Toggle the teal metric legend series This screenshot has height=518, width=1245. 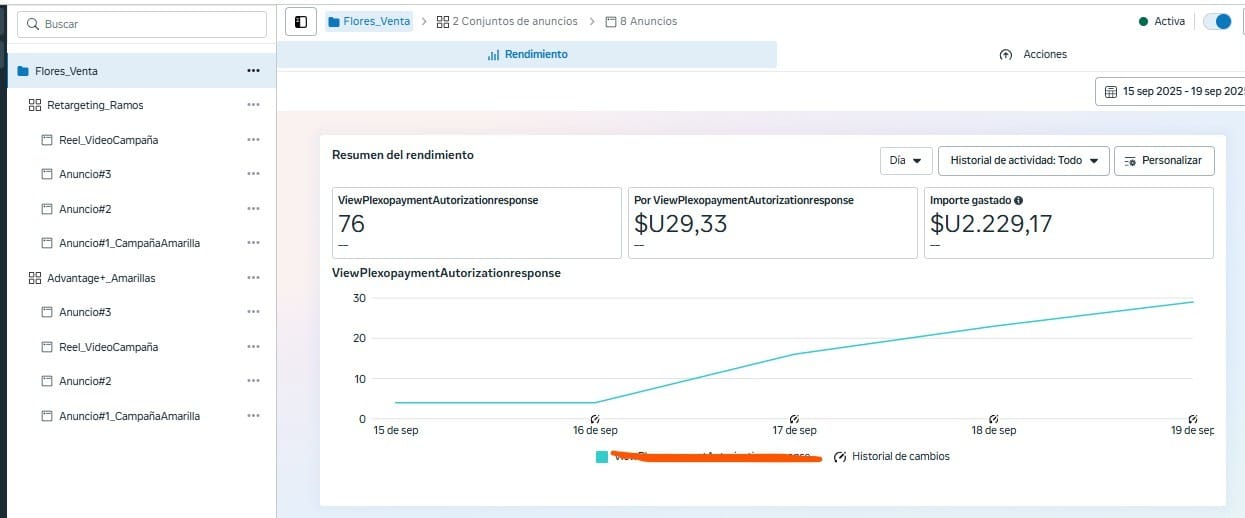pos(602,457)
